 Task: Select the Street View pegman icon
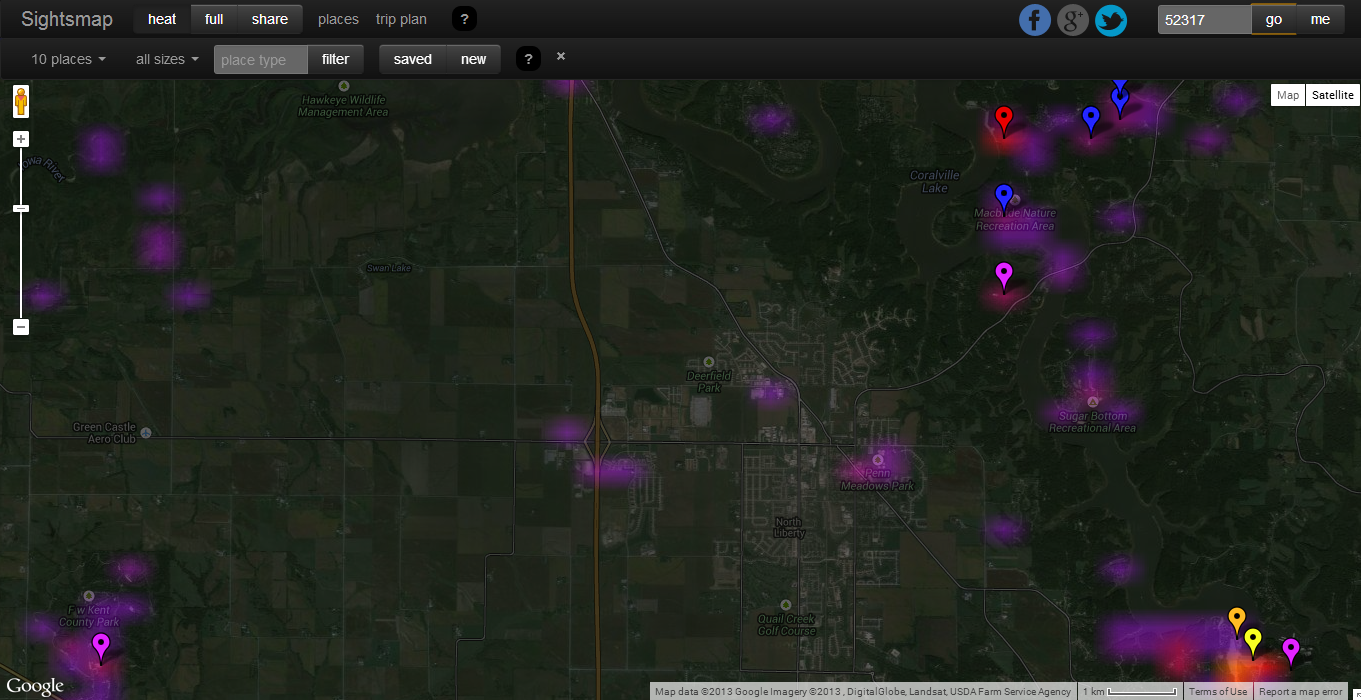pos(21,101)
